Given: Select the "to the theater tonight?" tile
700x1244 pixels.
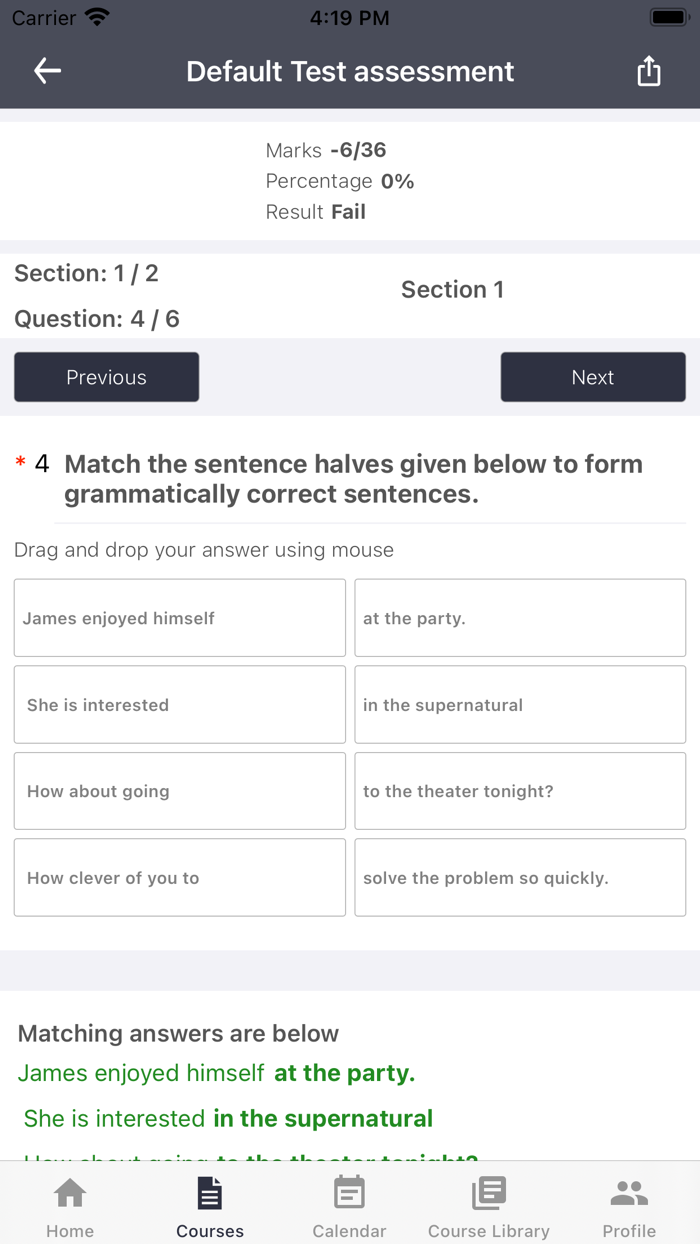Looking at the screenshot, I should (x=520, y=791).
